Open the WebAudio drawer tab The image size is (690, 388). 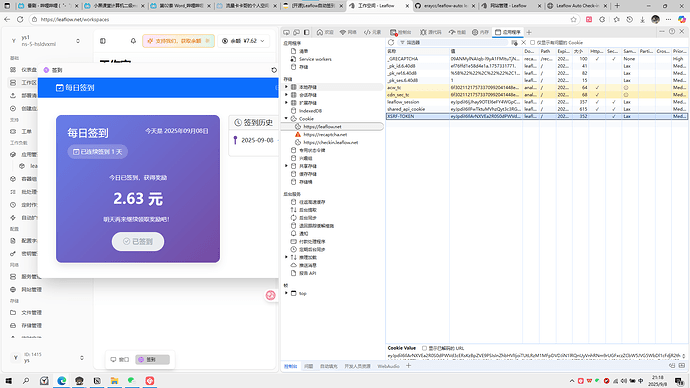pyautogui.click(x=388, y=366)
